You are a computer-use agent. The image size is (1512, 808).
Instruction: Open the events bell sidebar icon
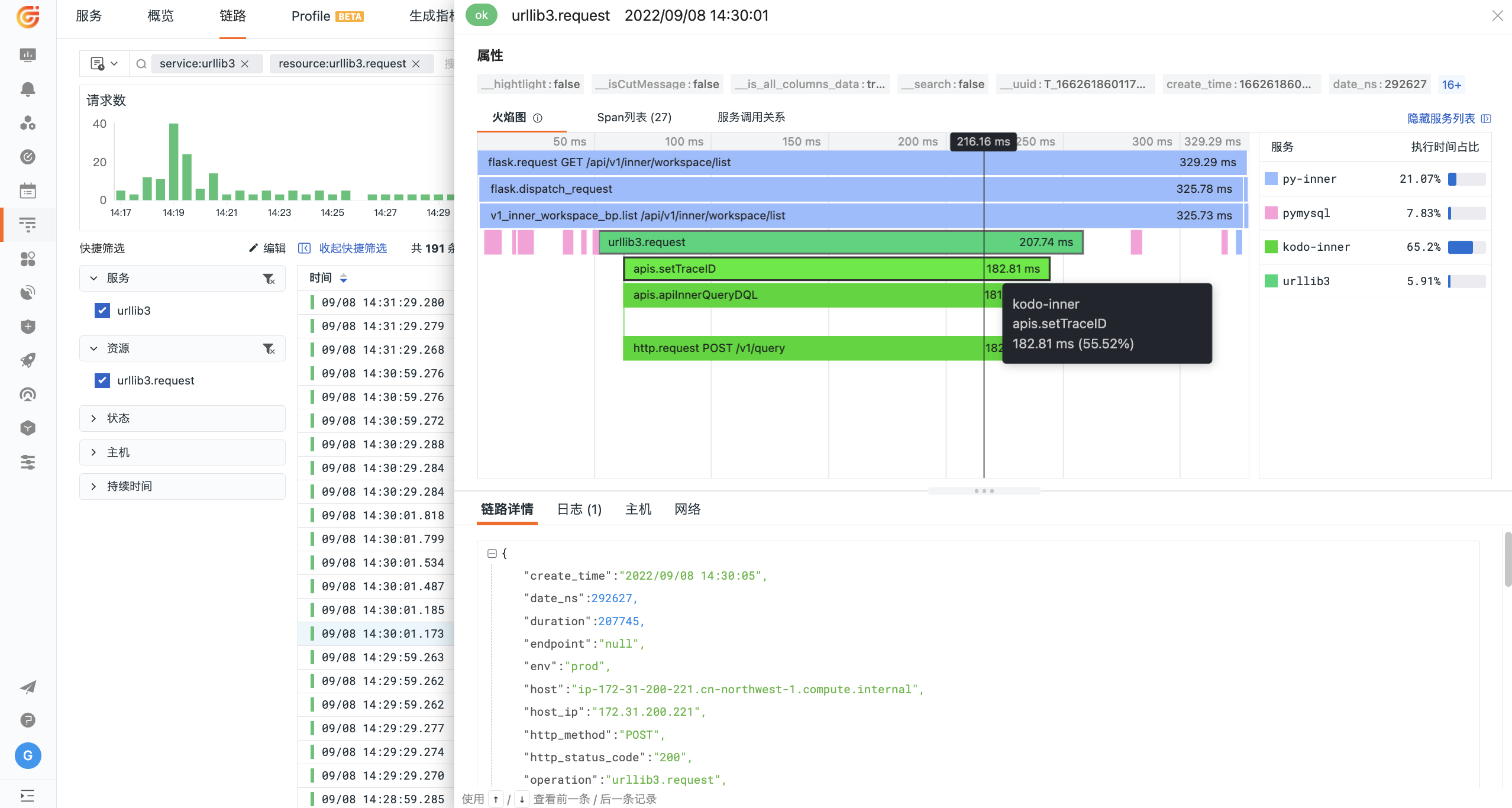(x=28, y=89)
